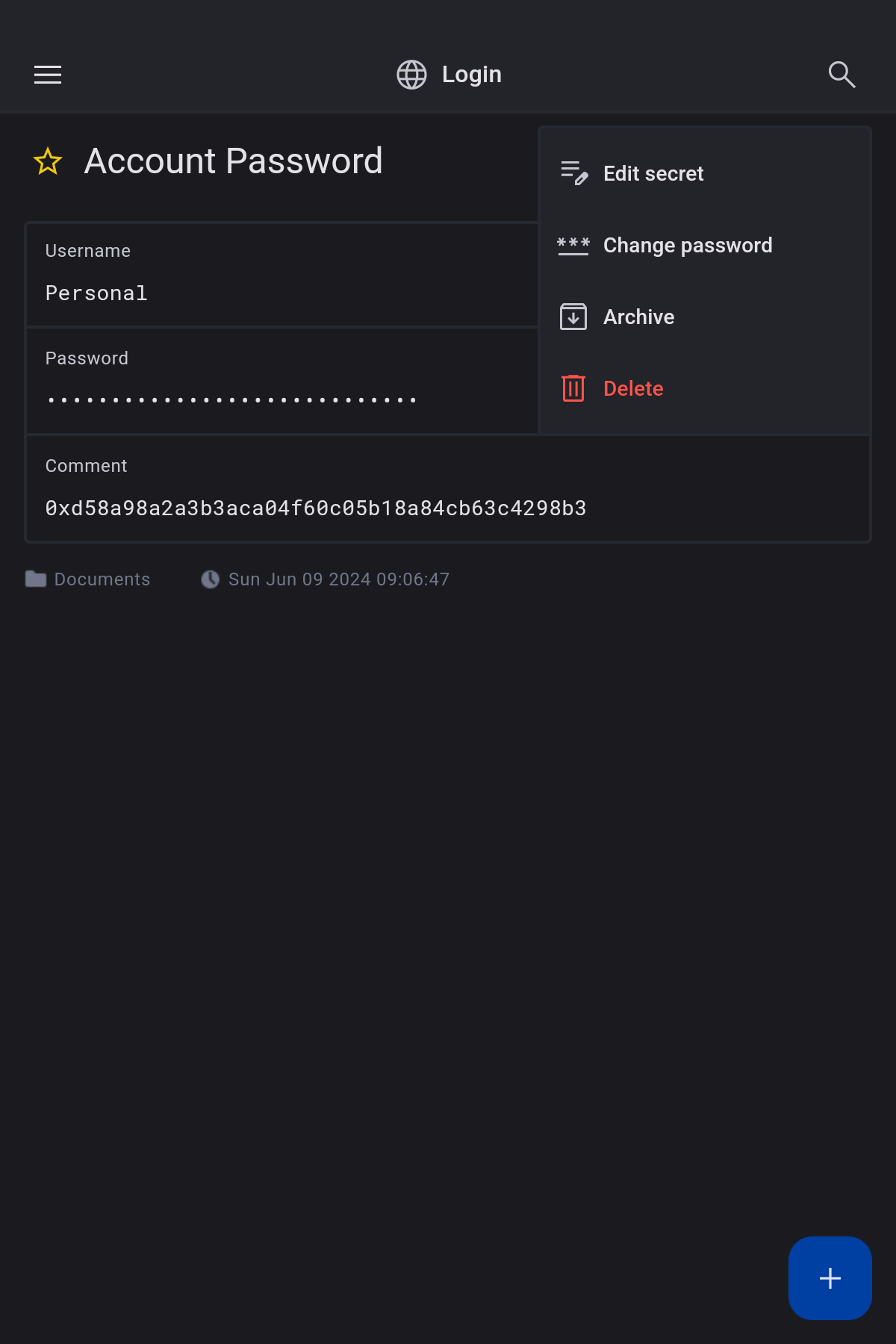896x1344 pixels.
Task: Open the Documents folder link
Action: (x=102, y=579)
